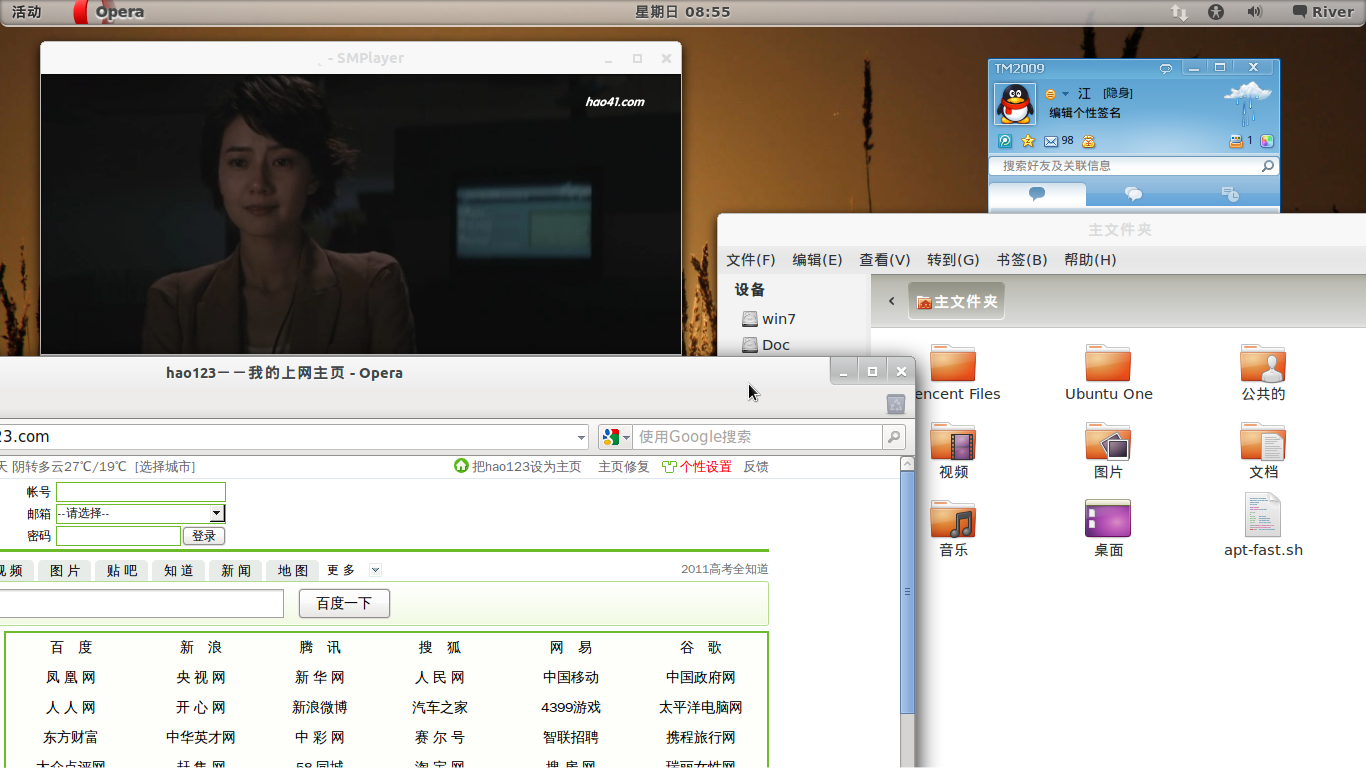Click the trash icon below Opera's title bar
Screen dimensions: 1366x768
click(896, 404)
